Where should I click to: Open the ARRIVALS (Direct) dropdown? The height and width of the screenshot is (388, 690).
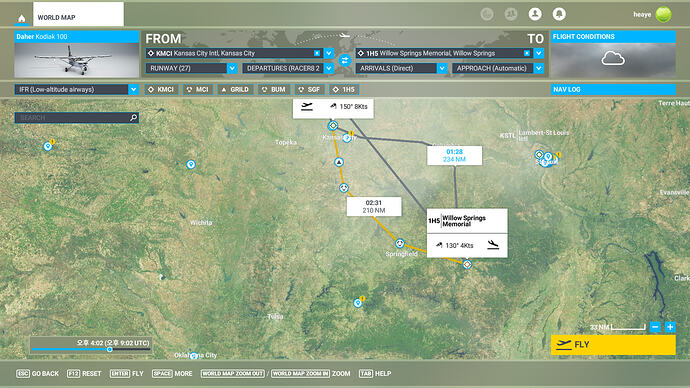click(x=401, y=68)
